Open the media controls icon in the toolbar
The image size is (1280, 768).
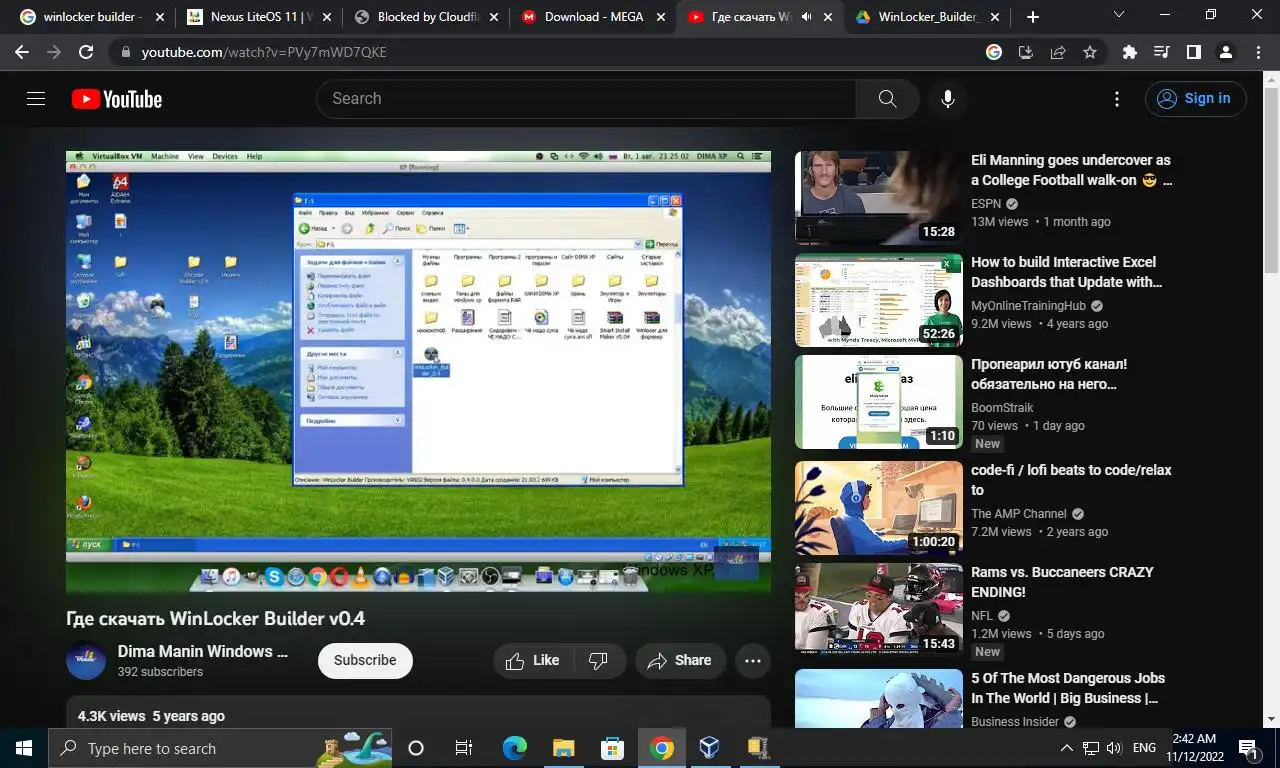1161,52
